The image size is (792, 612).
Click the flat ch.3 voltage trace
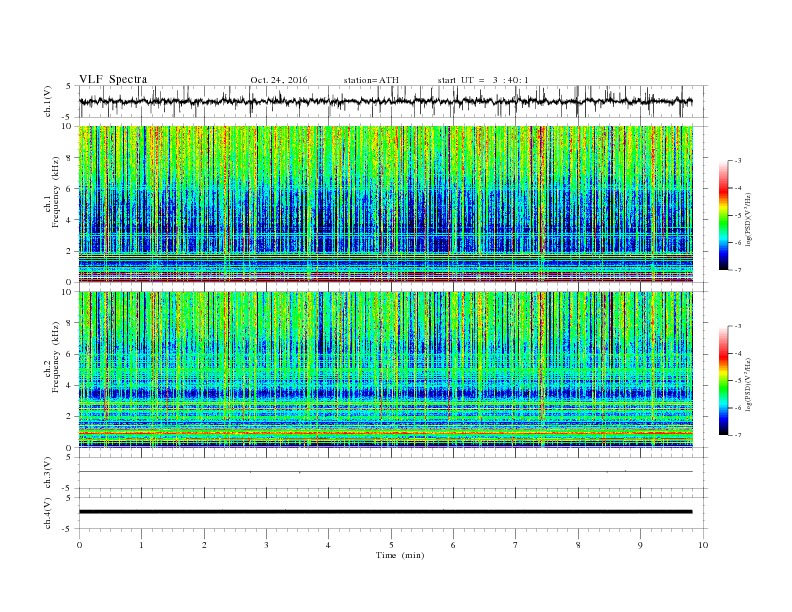pyautogui.click(x=385, y=472)
